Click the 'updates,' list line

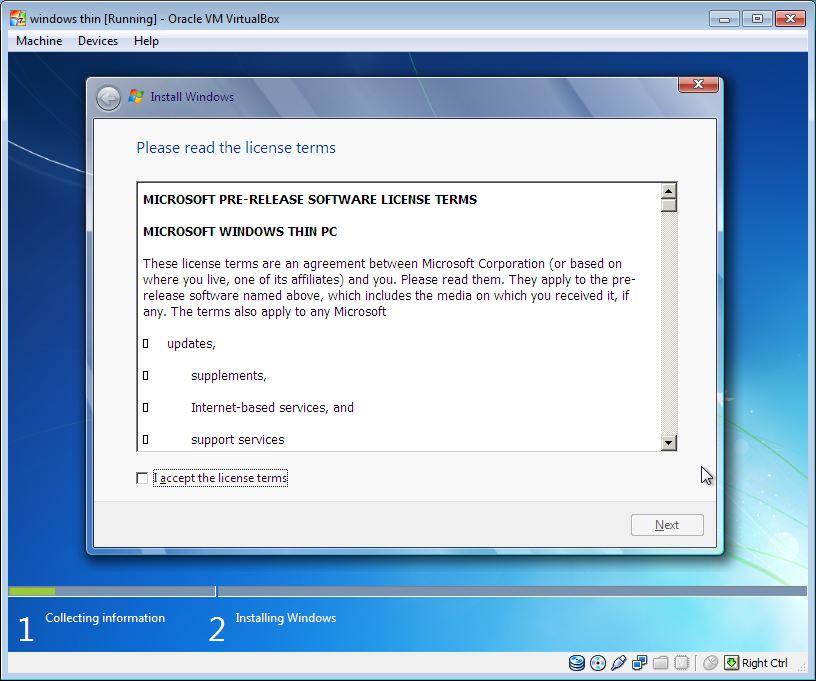tap(191, 343)
